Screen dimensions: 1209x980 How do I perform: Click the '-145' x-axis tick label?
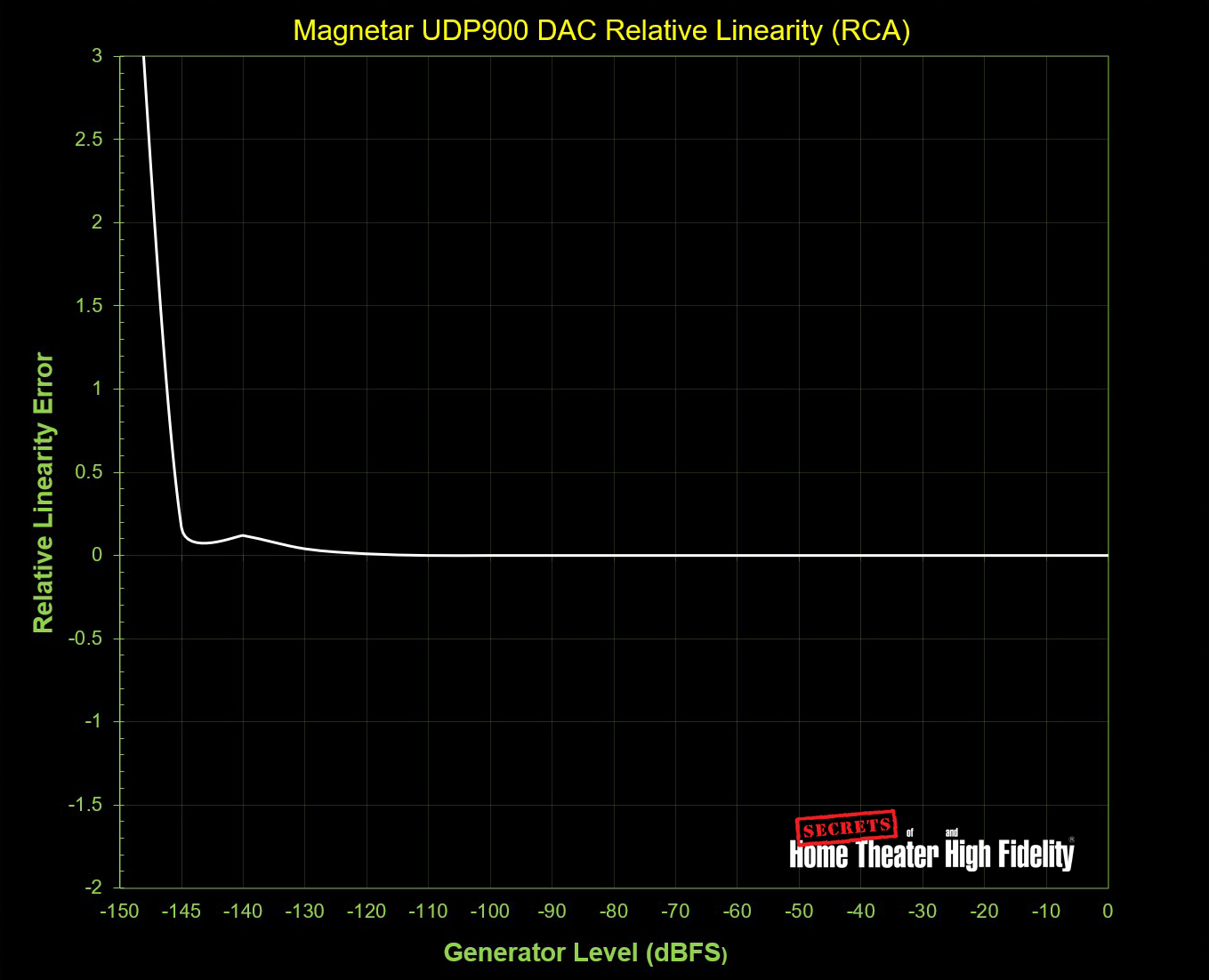[x=181, y=911]
